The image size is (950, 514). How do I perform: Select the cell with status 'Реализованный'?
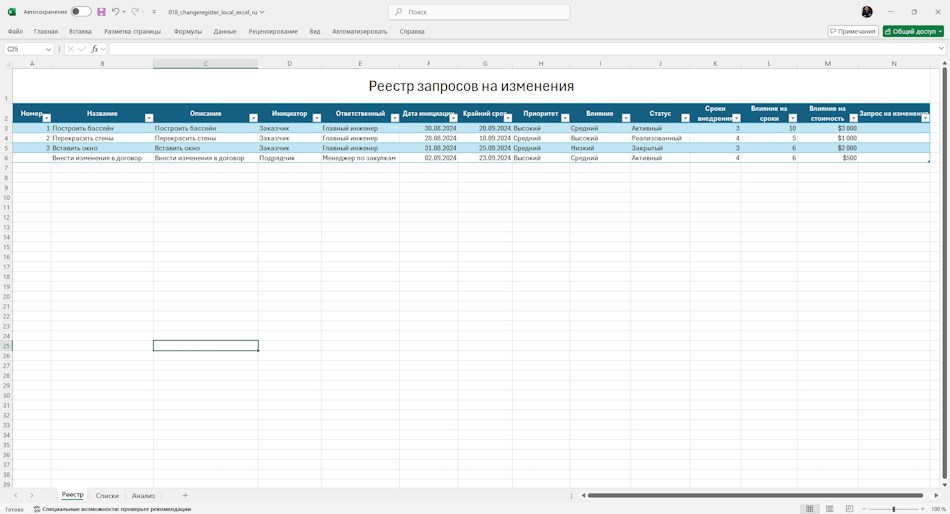[x=660, y=138]
